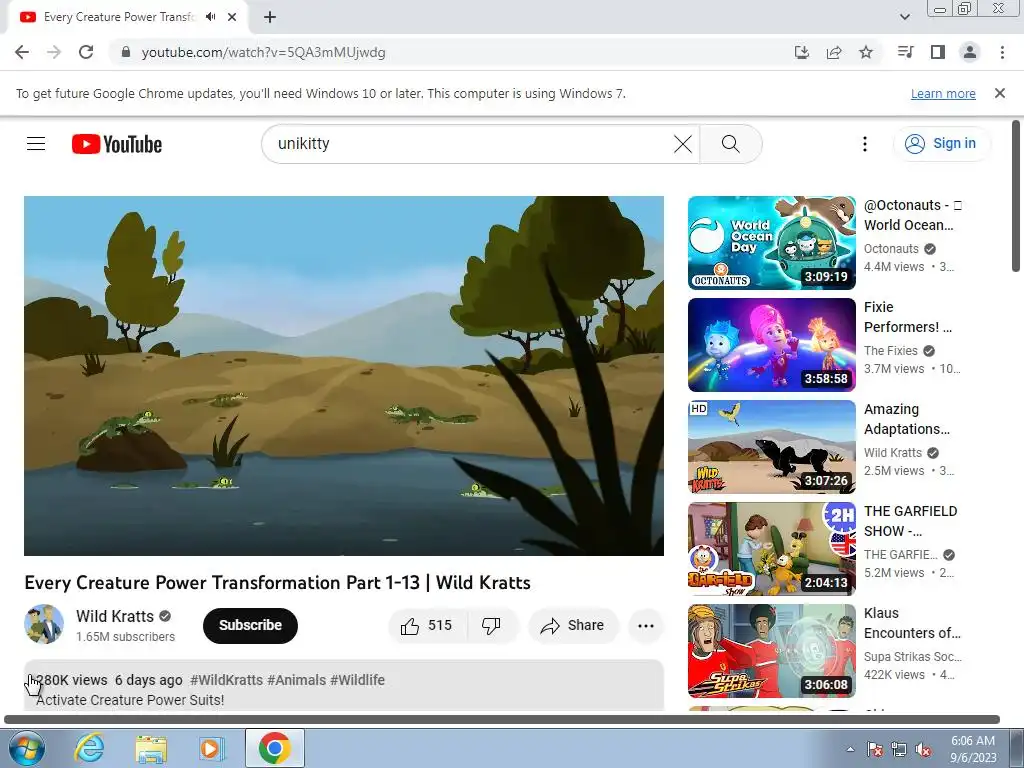Open the YouTube hamburger guide menu

[36, 144]
